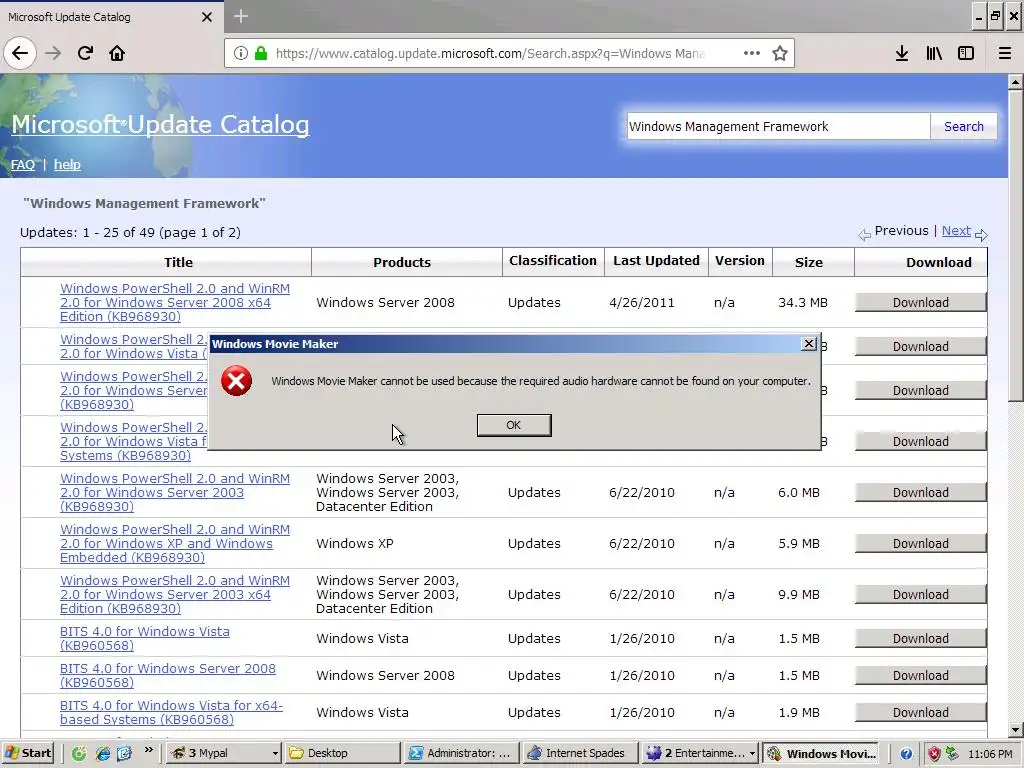The image size is (1024, 768).
Task: Sort results by Title column
Action: [x=178, y=263]
